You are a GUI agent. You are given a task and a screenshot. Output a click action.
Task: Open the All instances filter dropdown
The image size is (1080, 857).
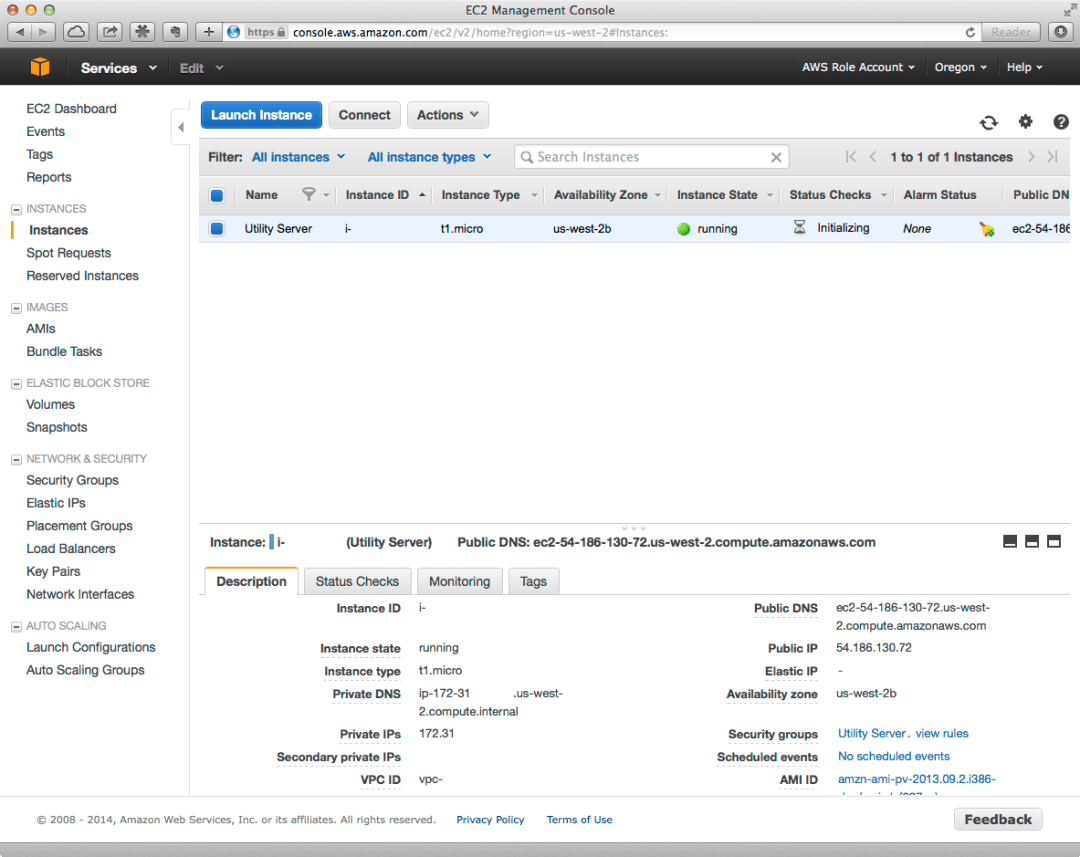298,157
